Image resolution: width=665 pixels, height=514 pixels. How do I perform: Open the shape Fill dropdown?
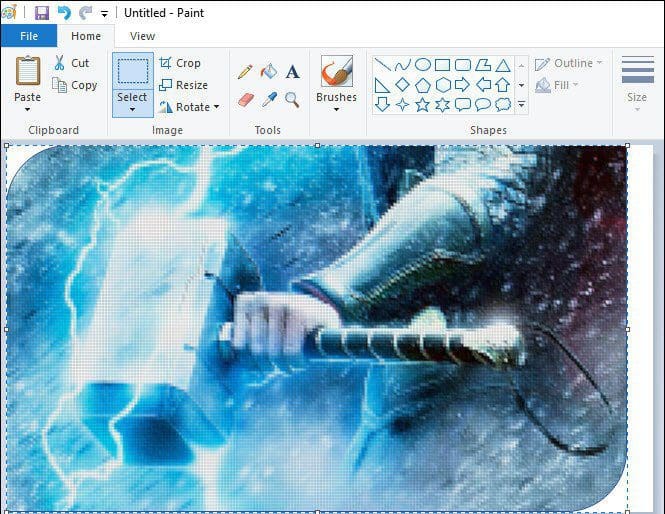[556, 85]
